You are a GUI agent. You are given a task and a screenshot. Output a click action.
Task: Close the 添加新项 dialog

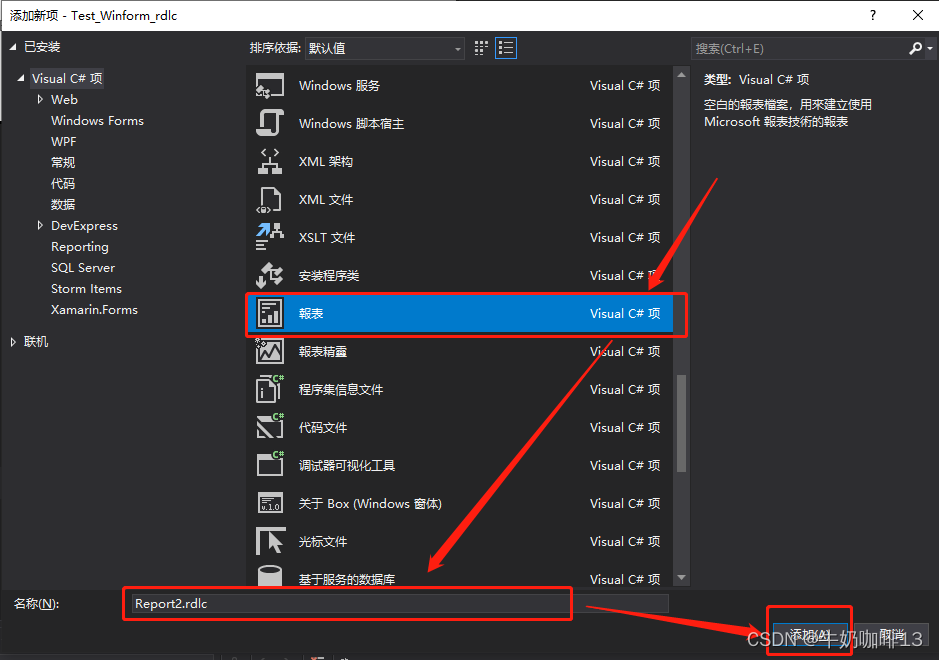(x=917, y=16)
